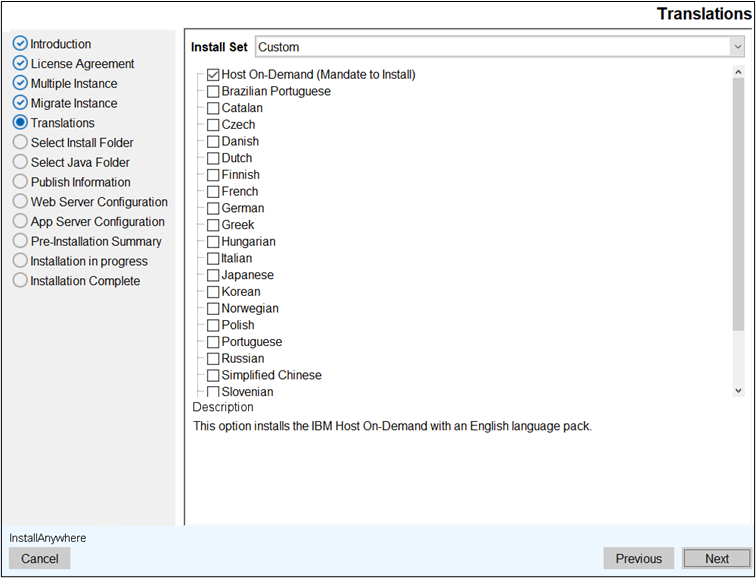The width and height of the screenshot is (756, 578).
Task: Enable the Brazilian Portuguese checkbox
Action: (213, 91)
